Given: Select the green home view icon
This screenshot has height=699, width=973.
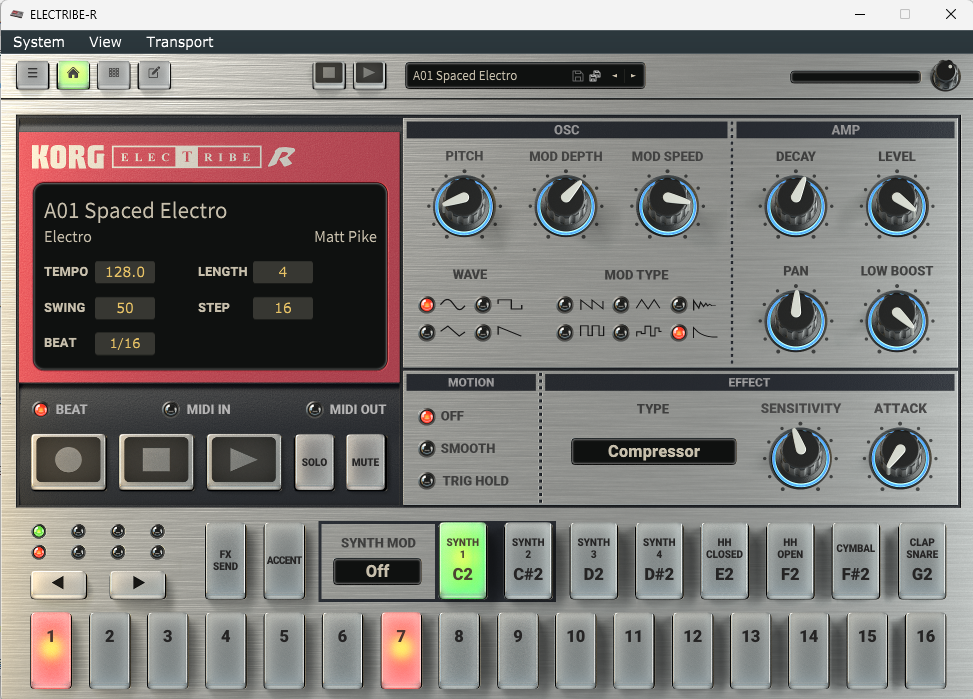Looking at the screenshot, I should click(73, 74).
